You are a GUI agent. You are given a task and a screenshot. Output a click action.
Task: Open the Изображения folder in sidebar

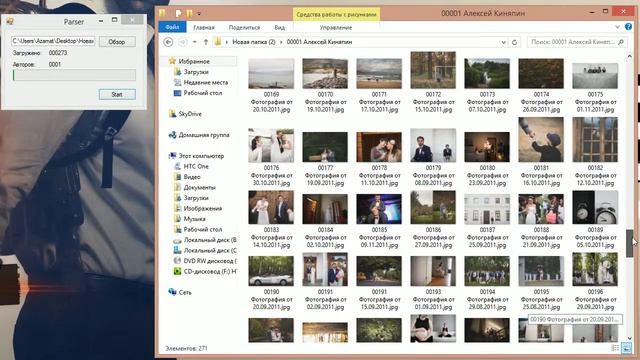point(202,209)
